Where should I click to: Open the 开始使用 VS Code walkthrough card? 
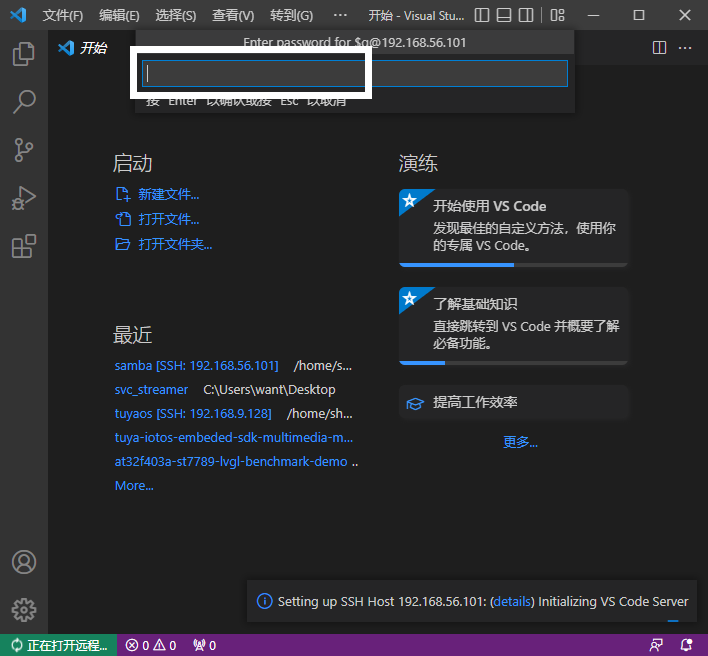pyautogui.click(x=513, y=228)
